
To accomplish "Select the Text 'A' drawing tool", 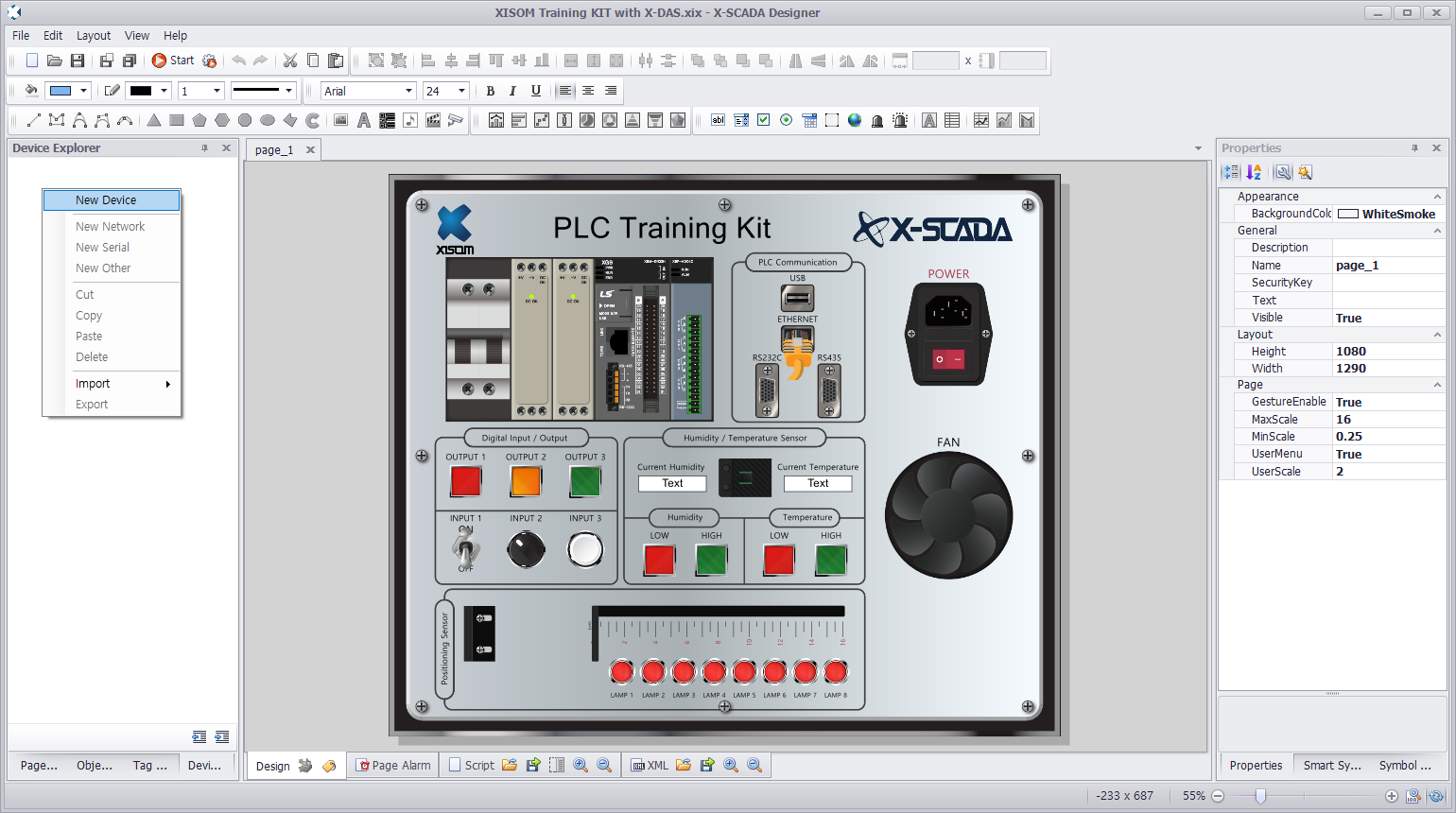I will click(364, 120).
